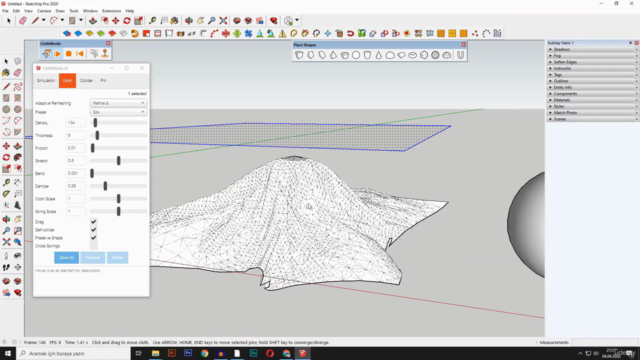The image size is (640, 360).
Task: Place the circle shape from Place Shapes
Action: [356, 55]
